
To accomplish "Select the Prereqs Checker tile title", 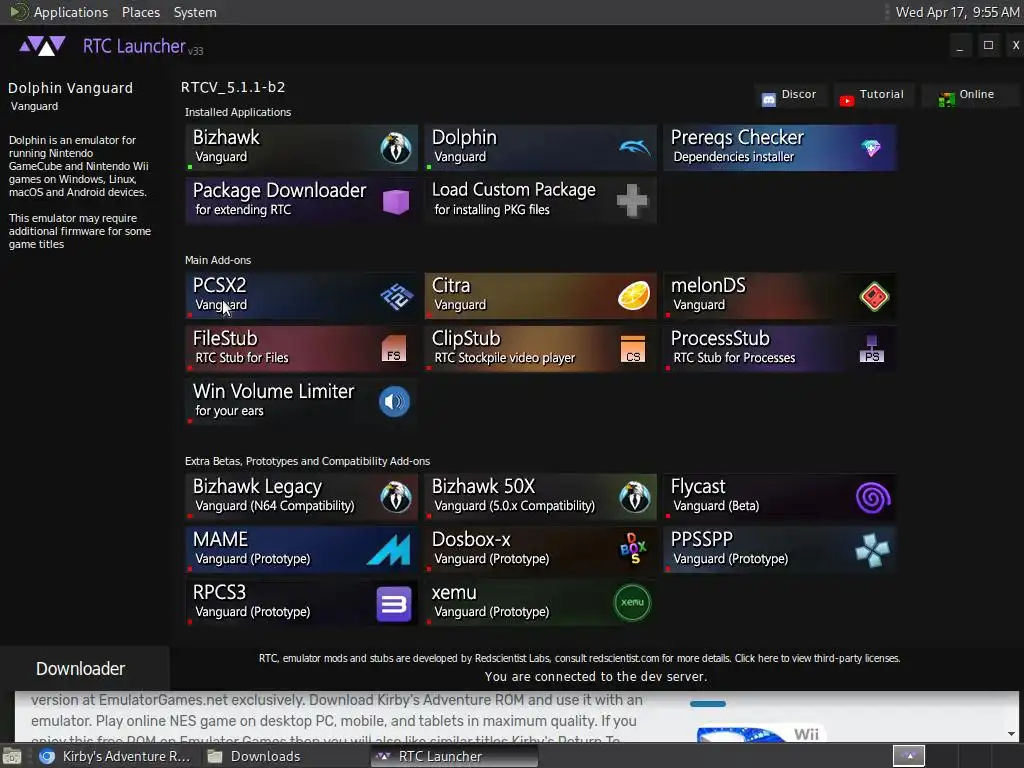I will point(737,137).
